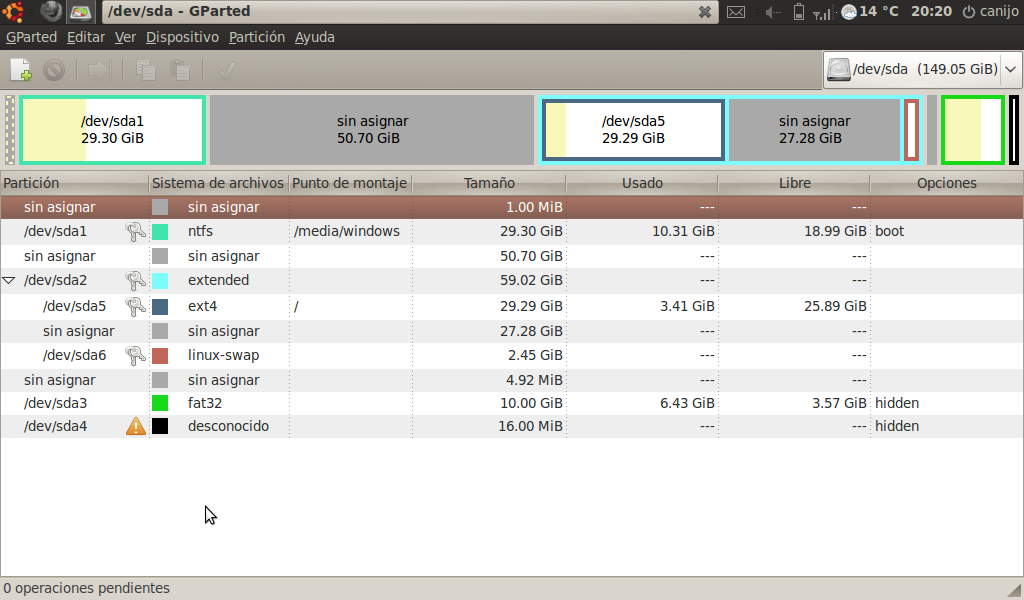Click the Delete partition toolbar icon
Screen dimensions: 1024x600
click(x=54, y=70)
